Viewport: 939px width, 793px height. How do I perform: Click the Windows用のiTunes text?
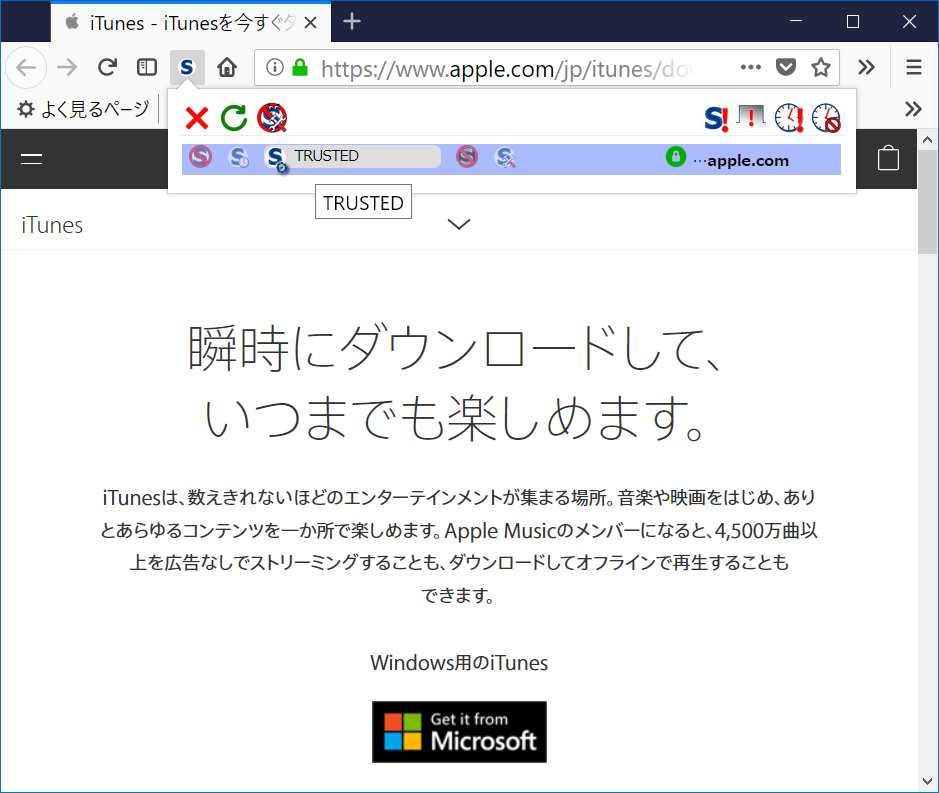click(x=459, y=663)
